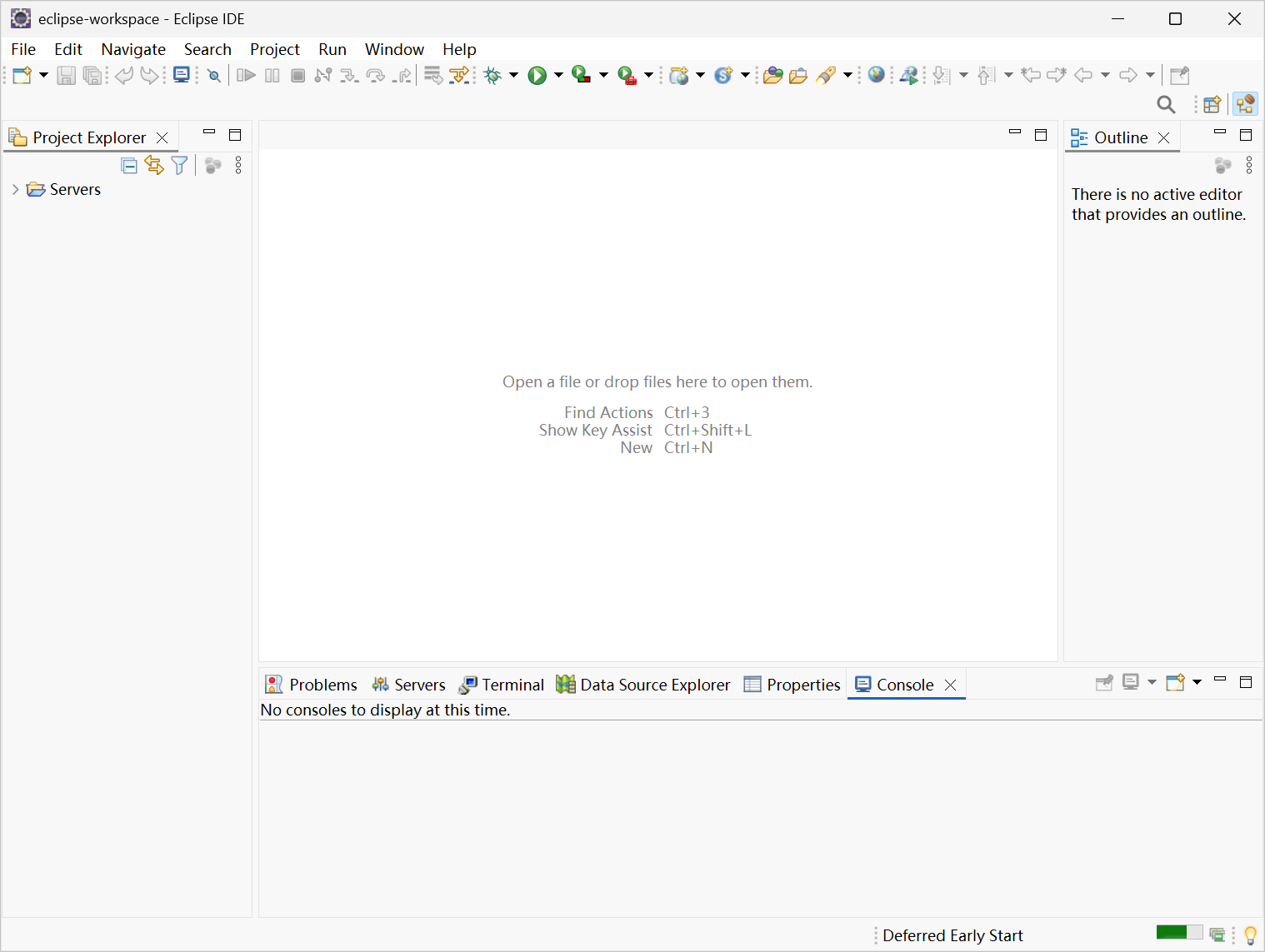The width and height of the screenshot is (1265, 952).
Task: Click the Save All icon
Action: [92, 76]
